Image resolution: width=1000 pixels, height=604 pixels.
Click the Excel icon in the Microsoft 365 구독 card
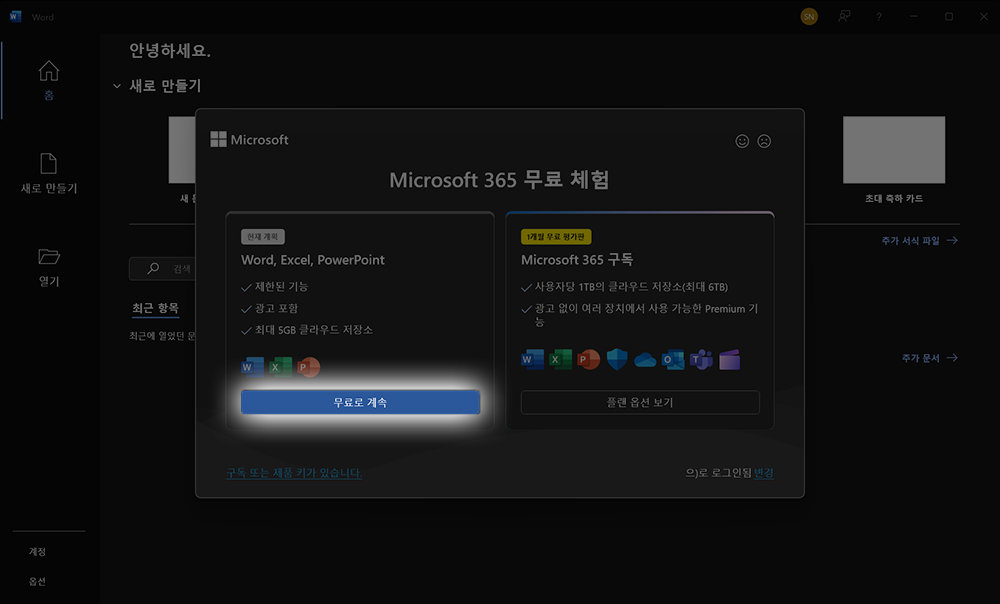coord(561,359)
